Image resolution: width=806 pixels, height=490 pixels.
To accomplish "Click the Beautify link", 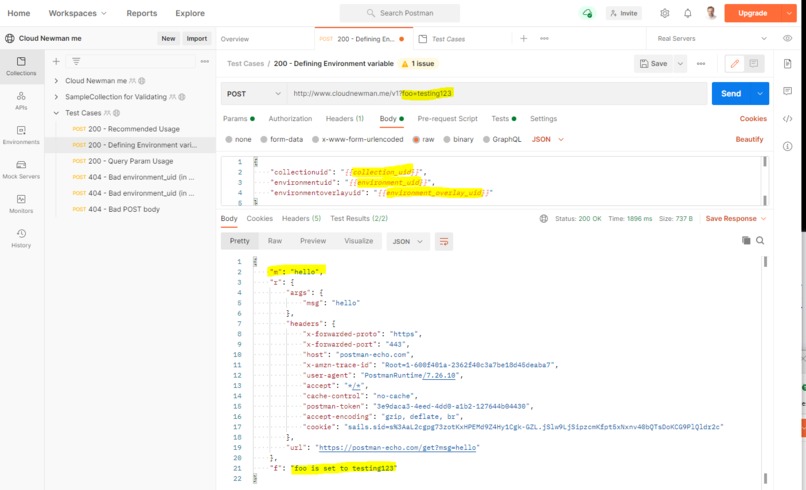I will 749,139.
